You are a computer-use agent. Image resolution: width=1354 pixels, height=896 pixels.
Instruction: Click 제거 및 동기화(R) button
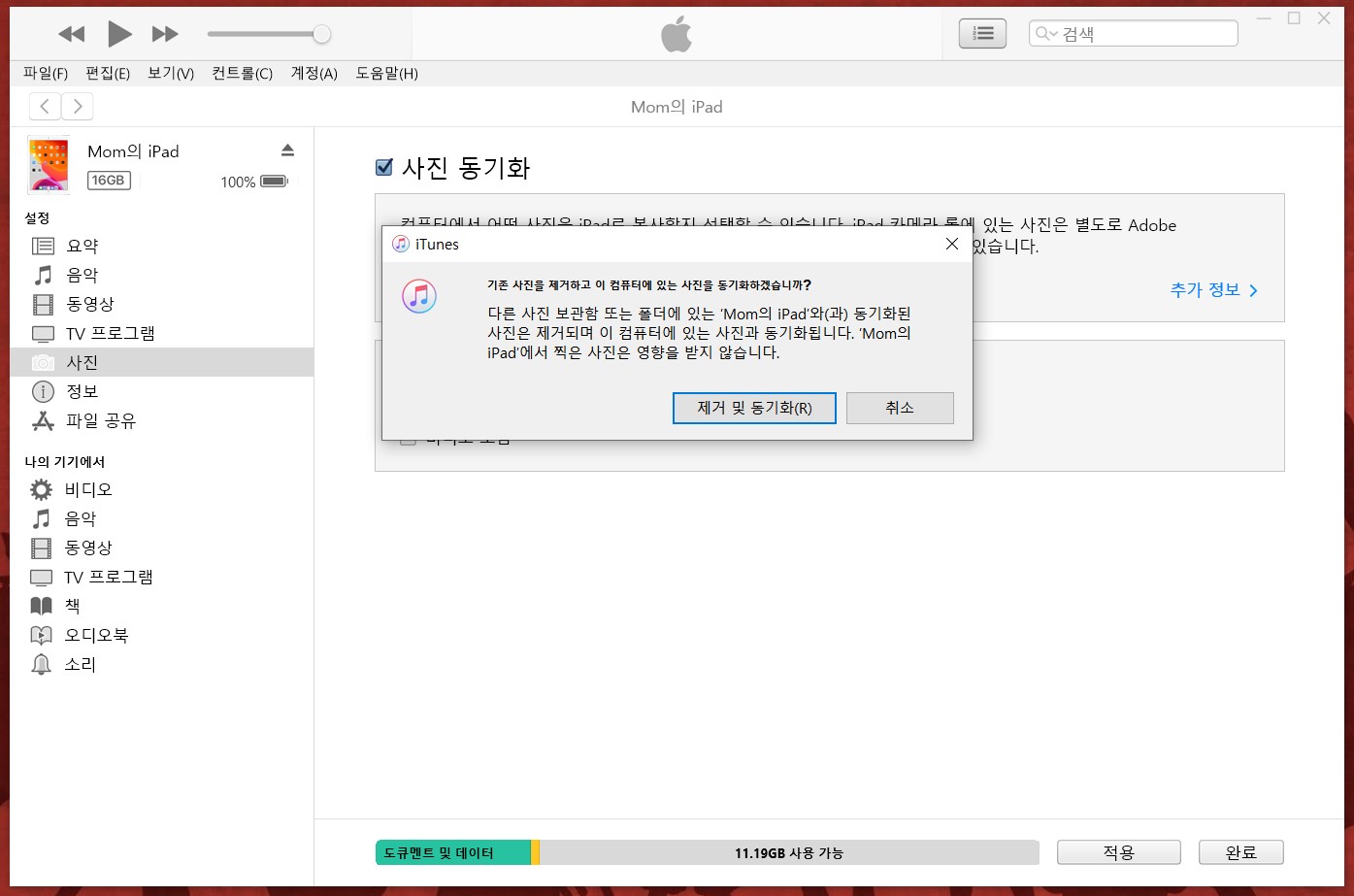754,408
